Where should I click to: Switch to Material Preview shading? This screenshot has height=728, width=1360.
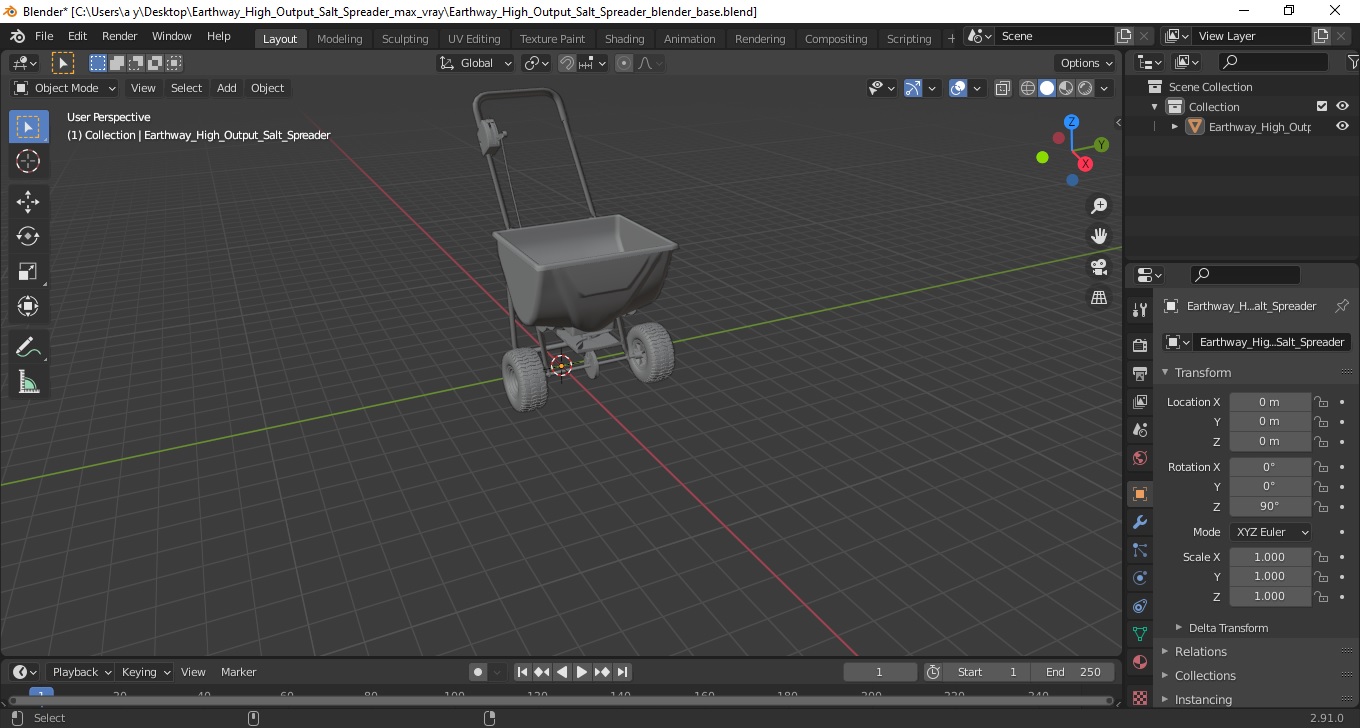pyautogui.click(x=1066, y=88)
